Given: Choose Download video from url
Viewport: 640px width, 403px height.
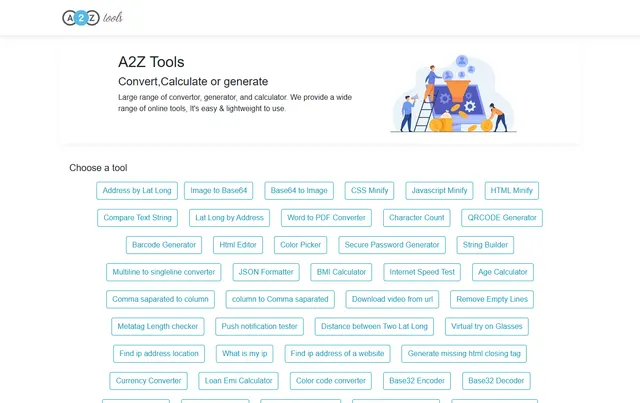Looking at the screenshot, I should pyautogui.click(x=392, y=299).
